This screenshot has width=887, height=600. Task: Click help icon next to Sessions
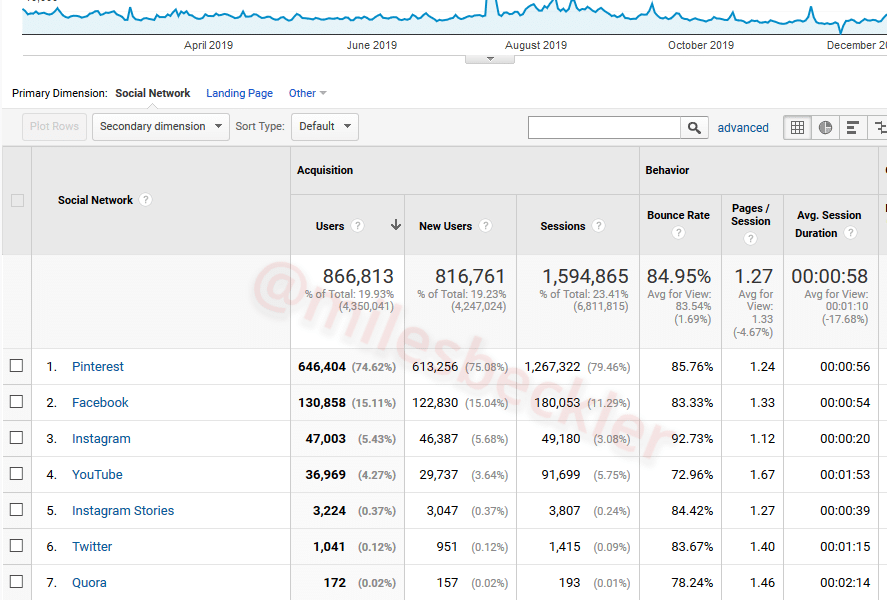pos(598,226)
